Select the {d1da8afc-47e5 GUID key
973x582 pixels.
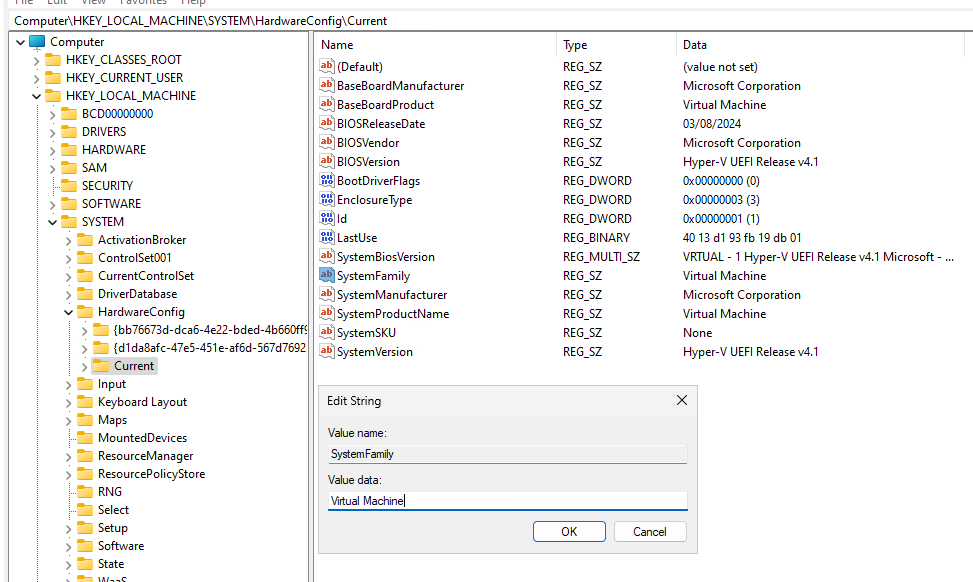[x=210, y=347]
